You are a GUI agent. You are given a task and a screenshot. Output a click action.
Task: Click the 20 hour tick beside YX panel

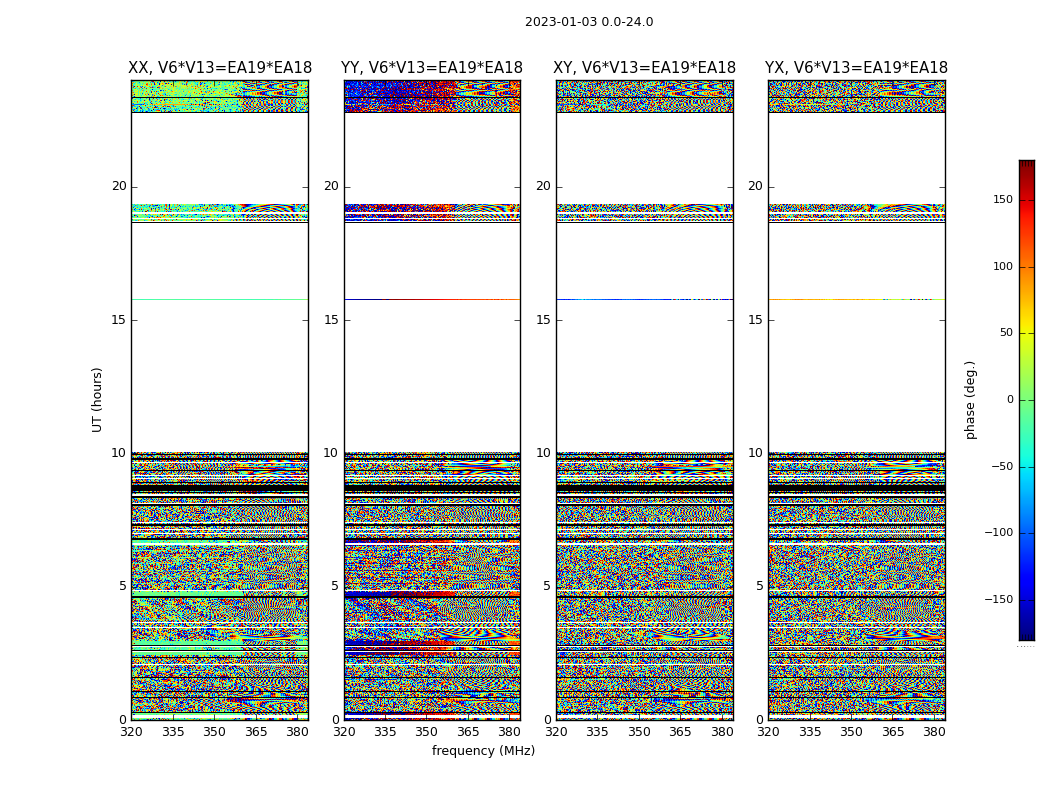click(x=755, y=186)
